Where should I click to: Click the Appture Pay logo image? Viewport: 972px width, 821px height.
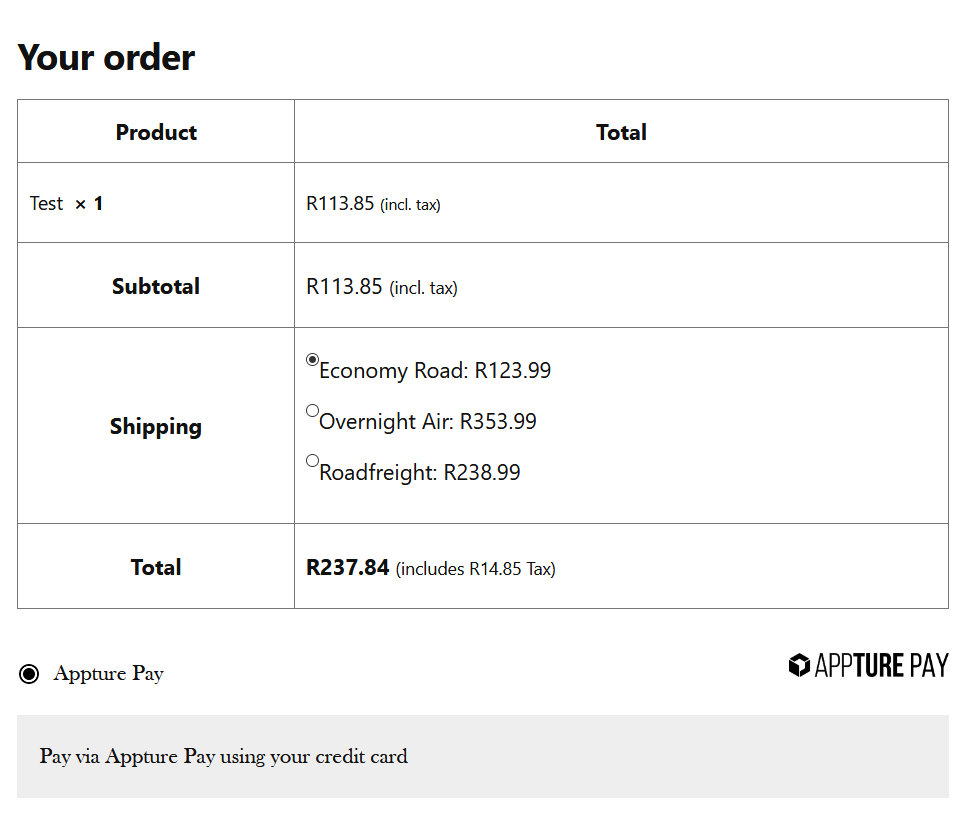coord(868,666)
